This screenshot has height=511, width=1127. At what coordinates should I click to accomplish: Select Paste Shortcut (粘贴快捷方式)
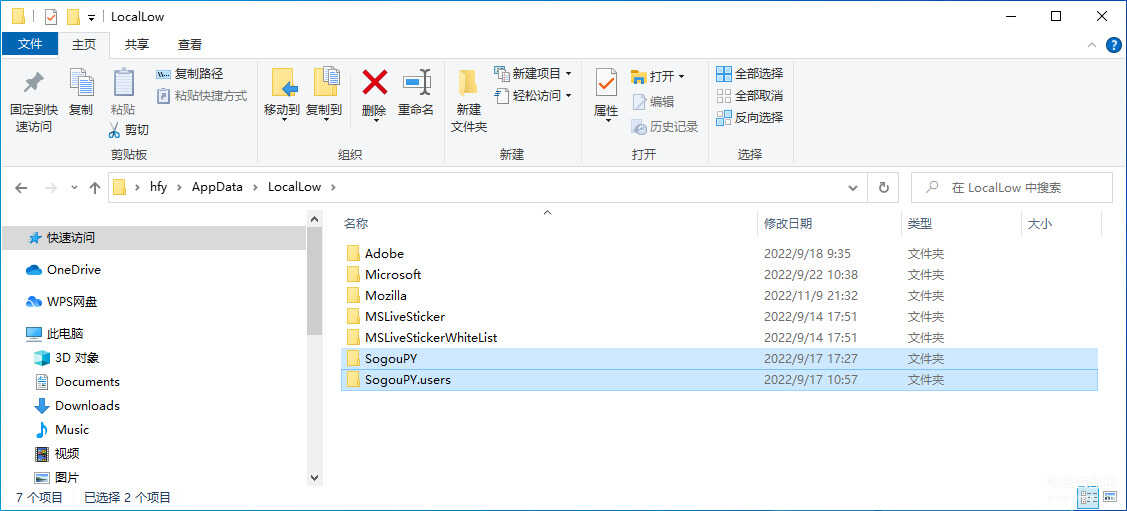coord(202,96)
